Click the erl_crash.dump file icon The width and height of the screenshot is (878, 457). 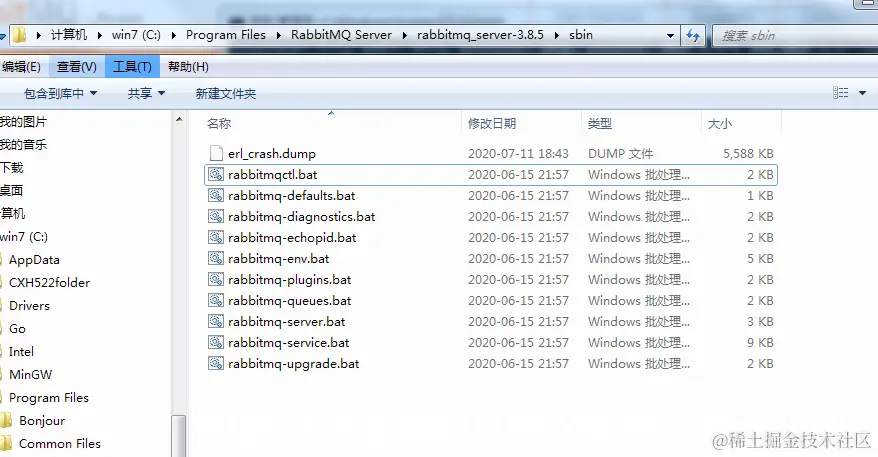click(x=216, y=153)
